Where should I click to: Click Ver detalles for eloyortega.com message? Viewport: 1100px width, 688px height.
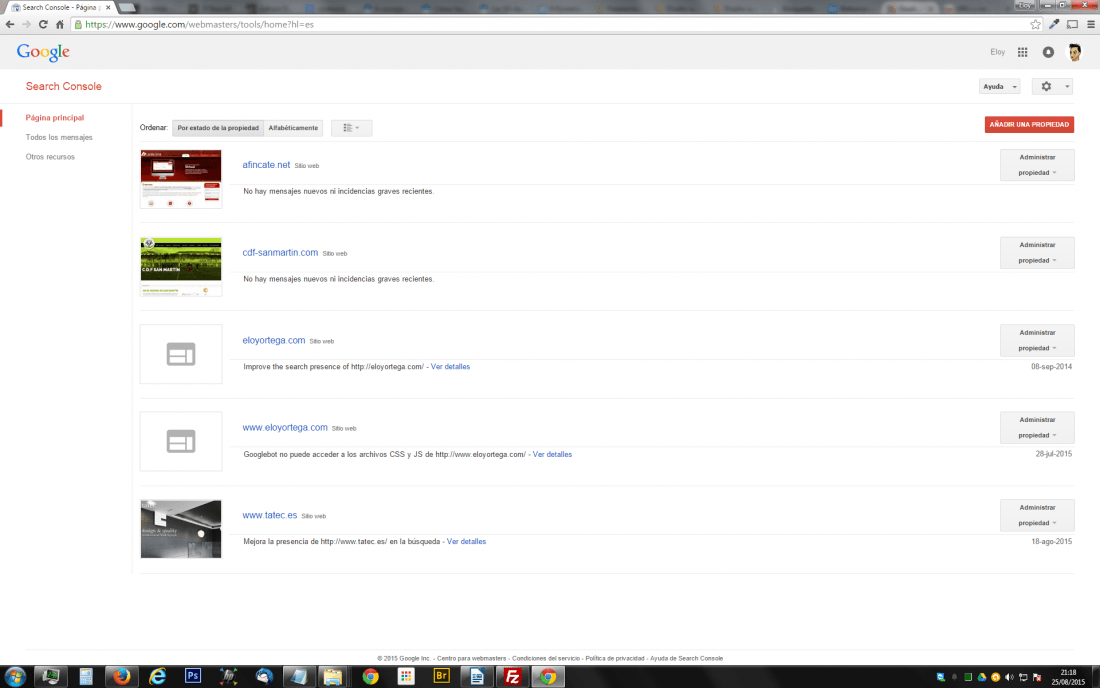(x=450, y=367)
